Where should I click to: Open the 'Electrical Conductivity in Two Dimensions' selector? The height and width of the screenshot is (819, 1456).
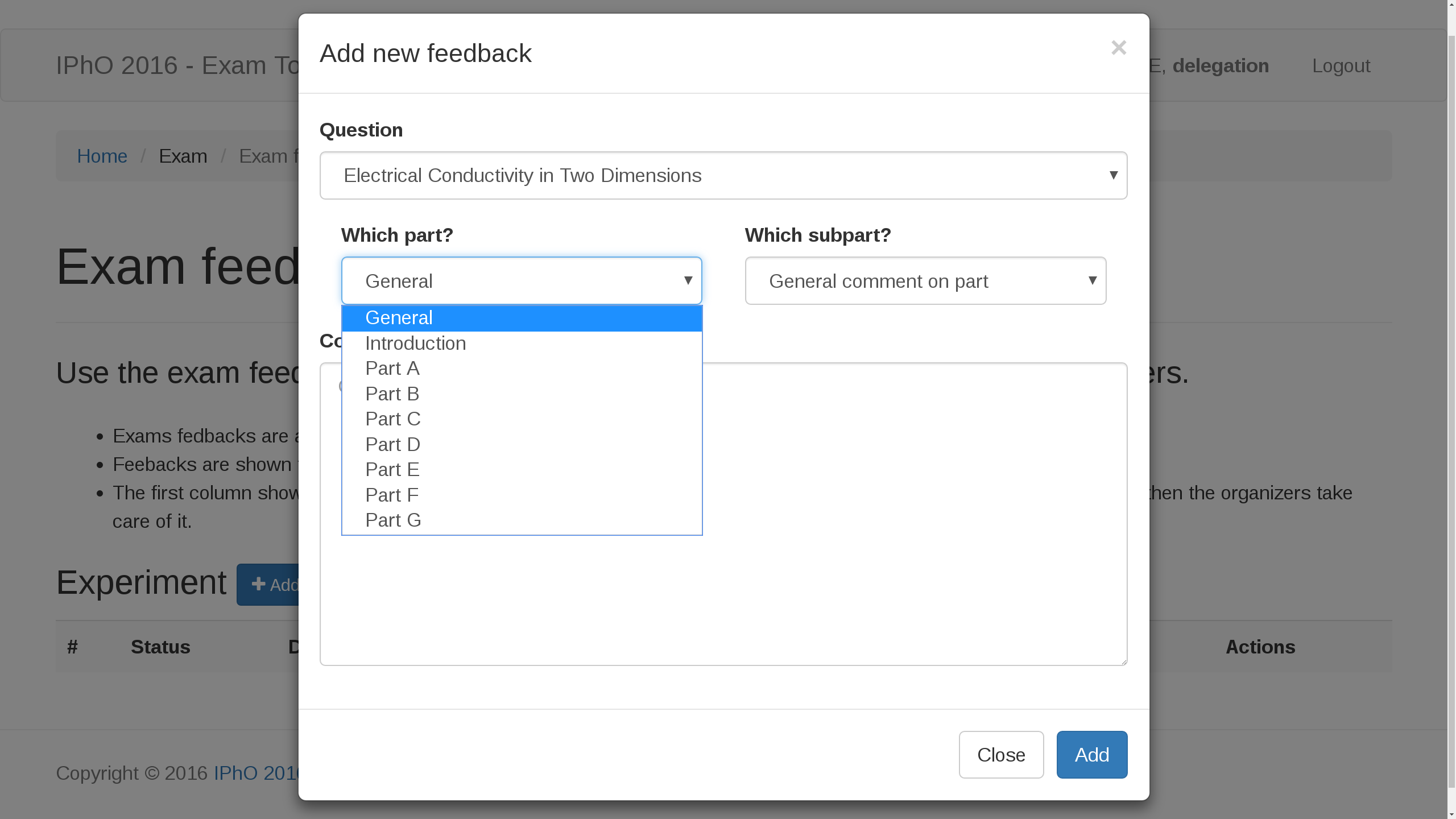coord(722,175)
